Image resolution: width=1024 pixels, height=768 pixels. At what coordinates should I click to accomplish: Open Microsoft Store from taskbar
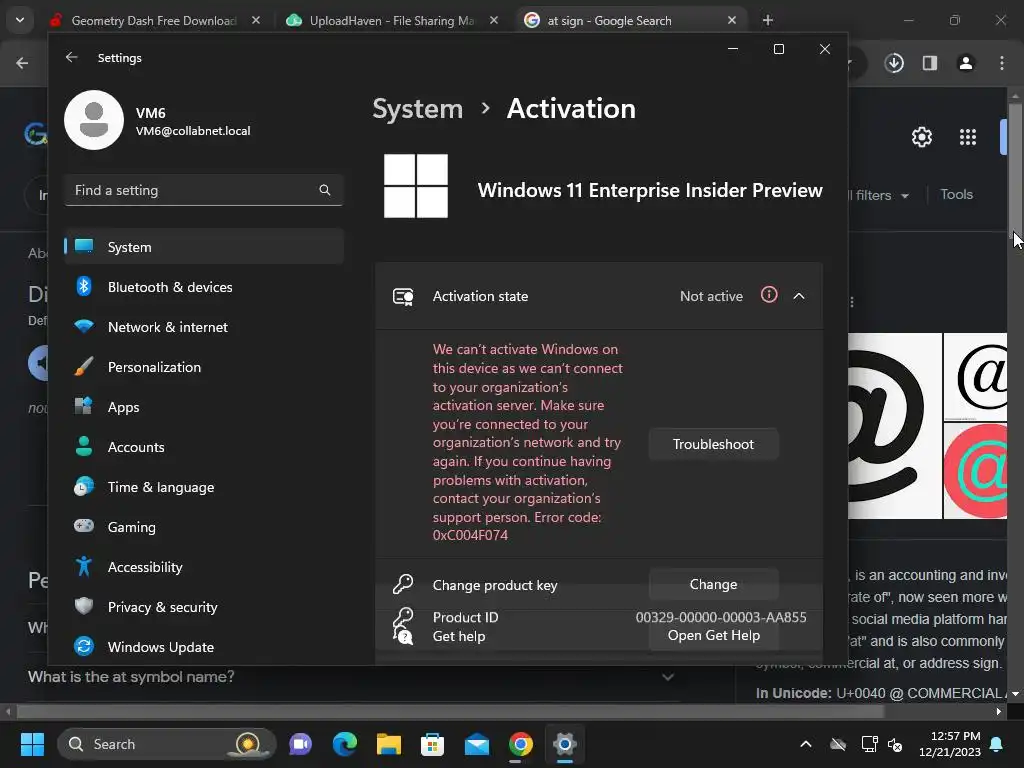point(432,744)
